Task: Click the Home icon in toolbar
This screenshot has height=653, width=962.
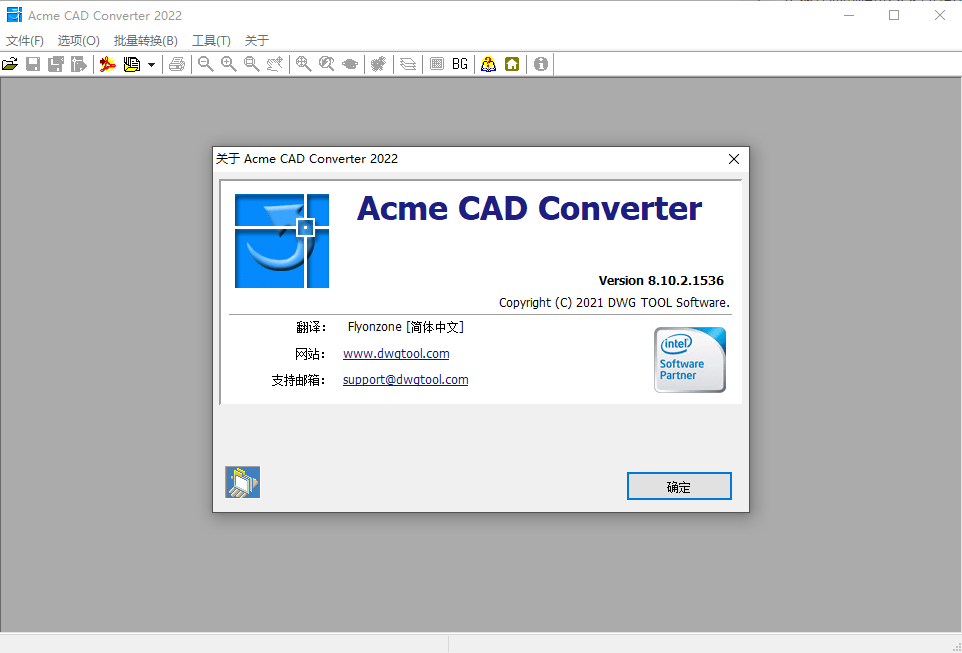Action: (512, 64)
